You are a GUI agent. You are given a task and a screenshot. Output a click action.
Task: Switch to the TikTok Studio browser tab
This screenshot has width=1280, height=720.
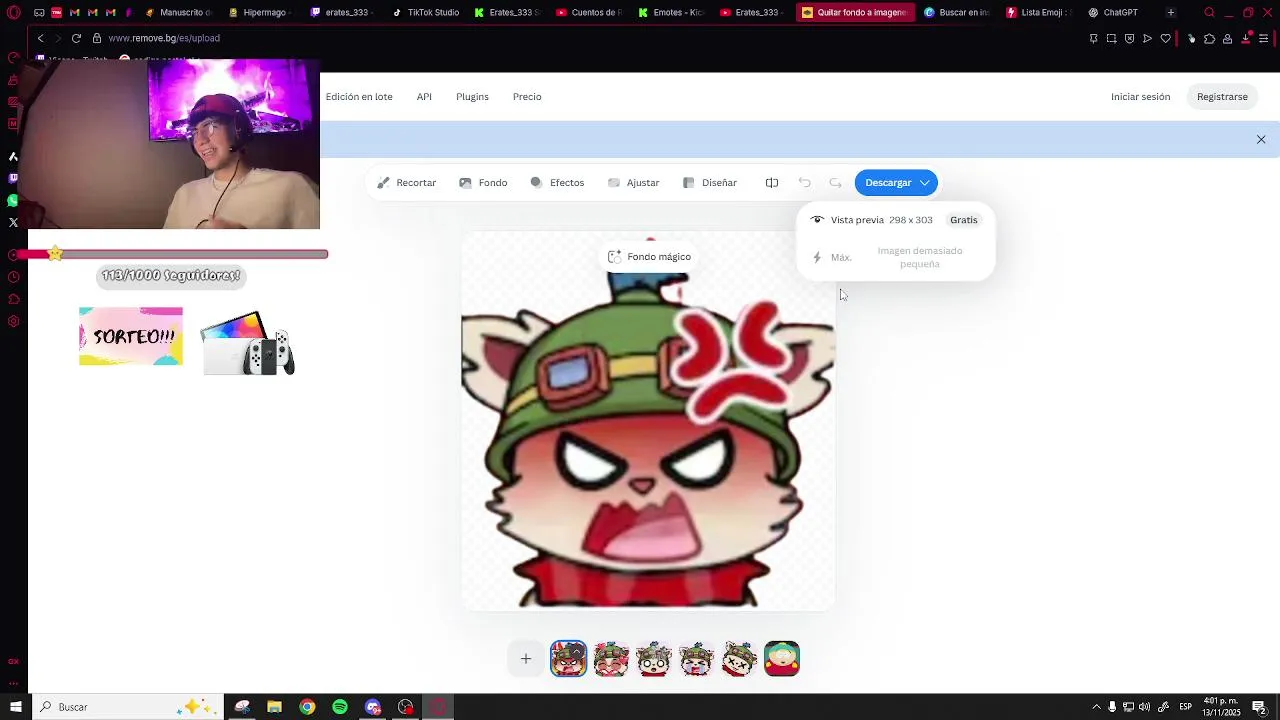click(425, 13)
